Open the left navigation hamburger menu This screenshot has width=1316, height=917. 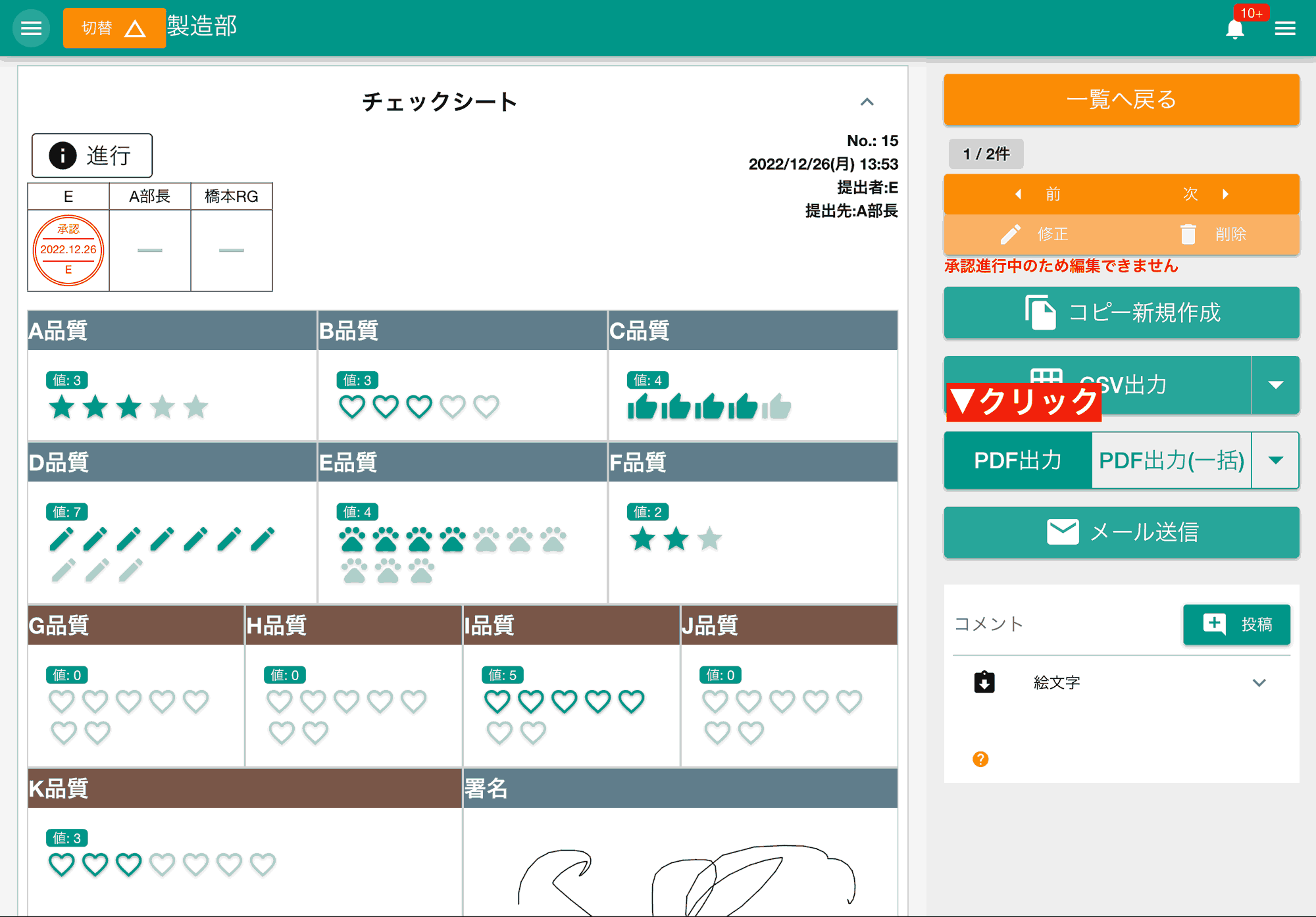(31, 28)
